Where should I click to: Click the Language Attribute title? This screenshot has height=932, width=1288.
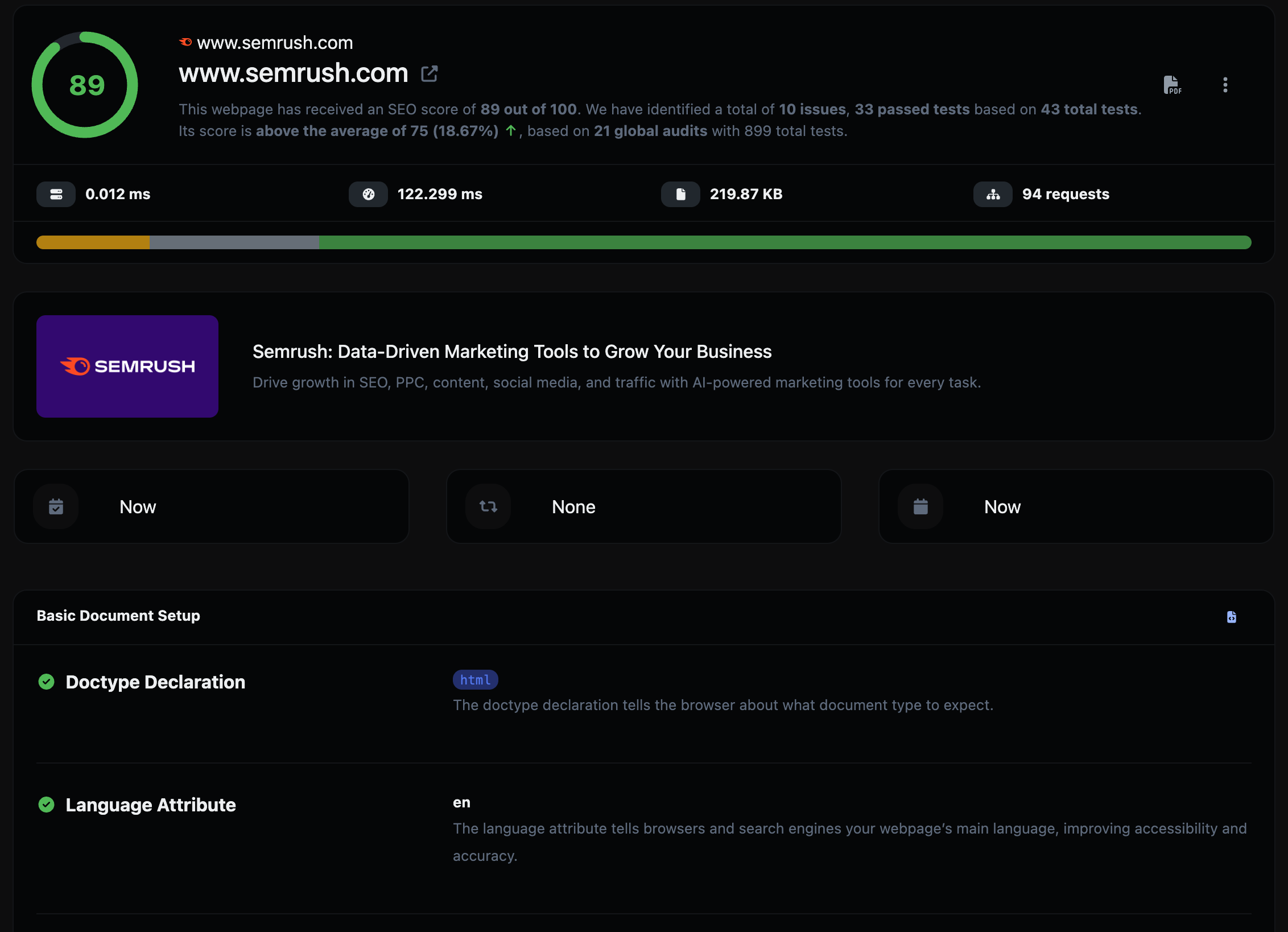pos(151,805)
